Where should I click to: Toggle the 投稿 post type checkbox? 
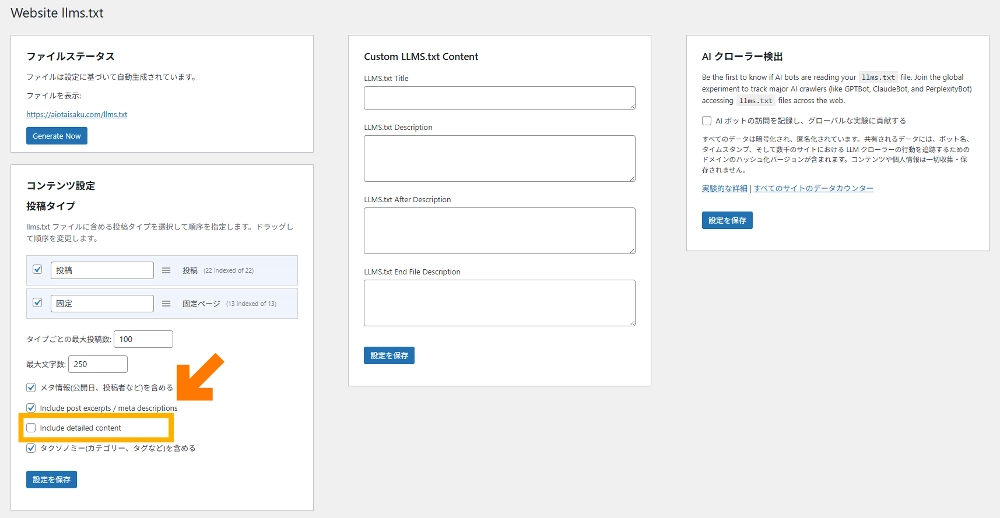tap(38, 270)
